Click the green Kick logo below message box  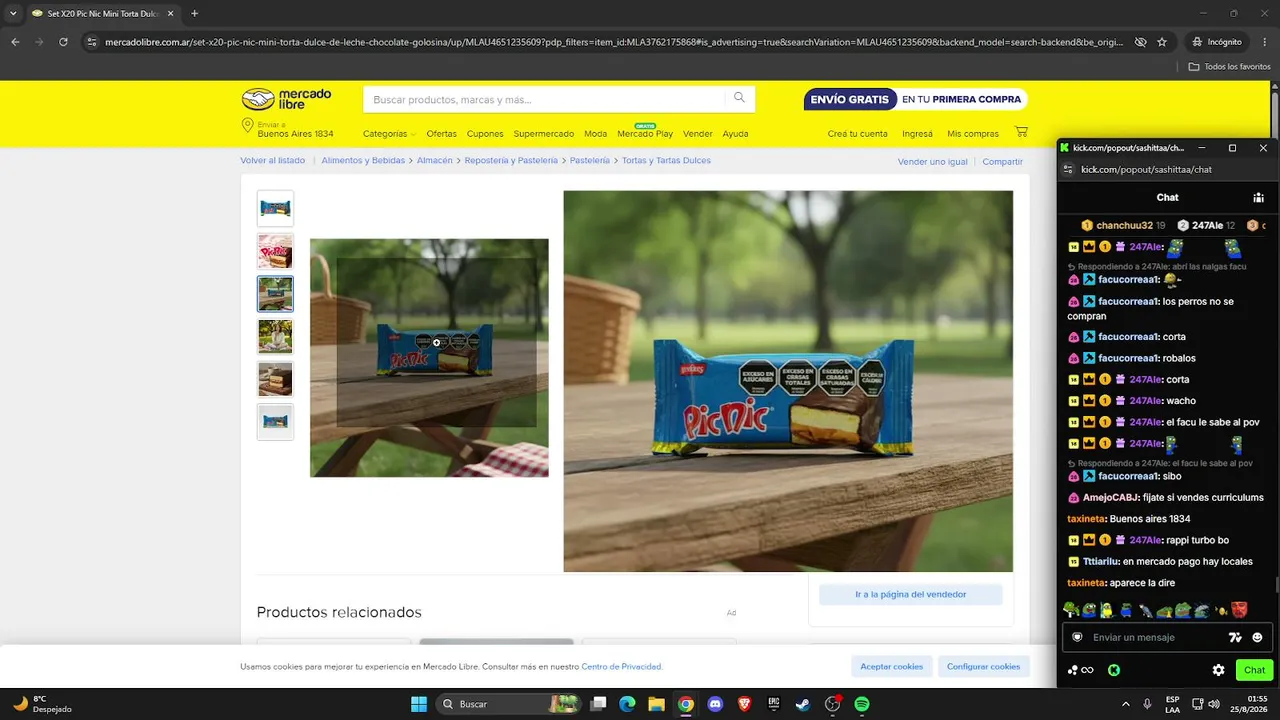(x=1113, y=670)
